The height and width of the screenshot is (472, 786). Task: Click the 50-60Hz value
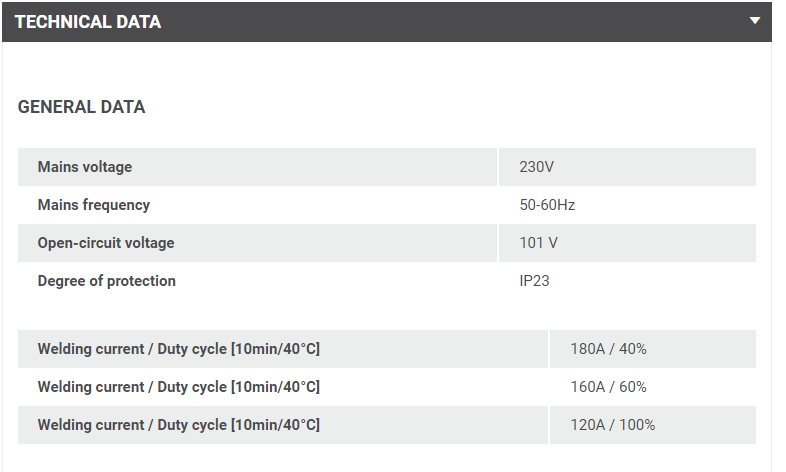click(x=547, y=205)
